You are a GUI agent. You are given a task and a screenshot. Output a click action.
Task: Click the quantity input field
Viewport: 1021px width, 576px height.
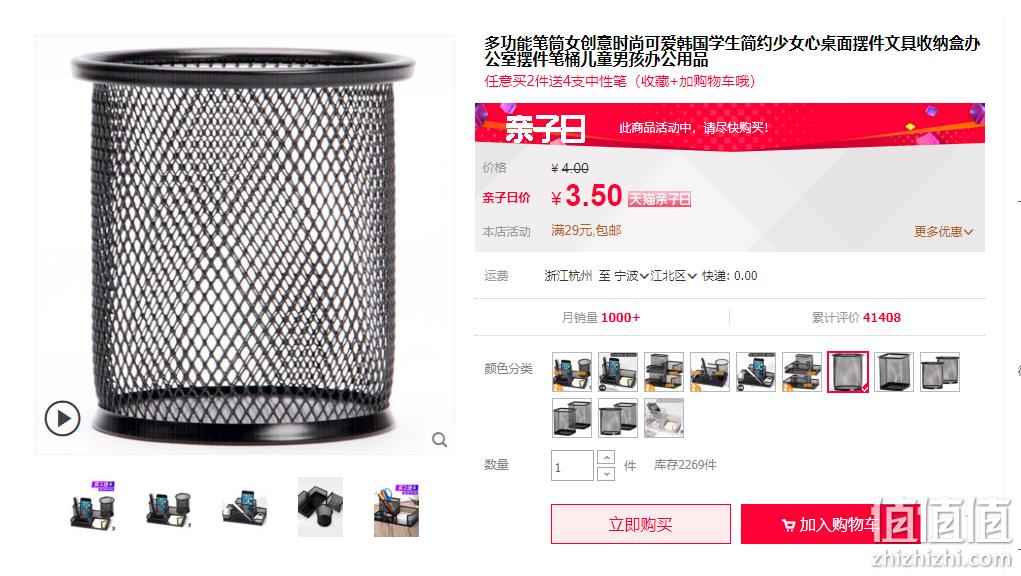[572, 466]
